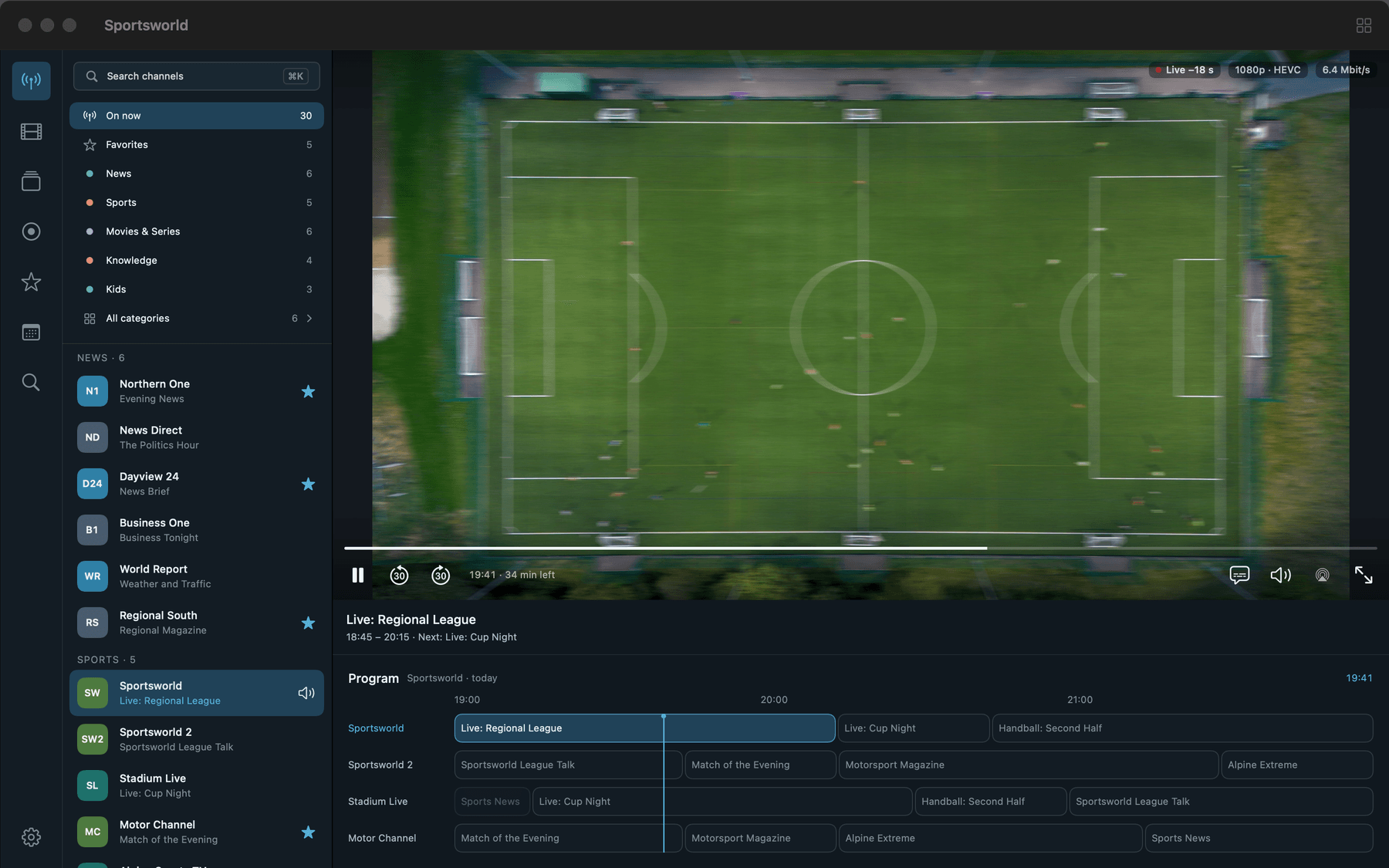The height and width of the screenshot is (868, 1389).
Task: Mute the player volume icon
Action: pos(1281,575)
